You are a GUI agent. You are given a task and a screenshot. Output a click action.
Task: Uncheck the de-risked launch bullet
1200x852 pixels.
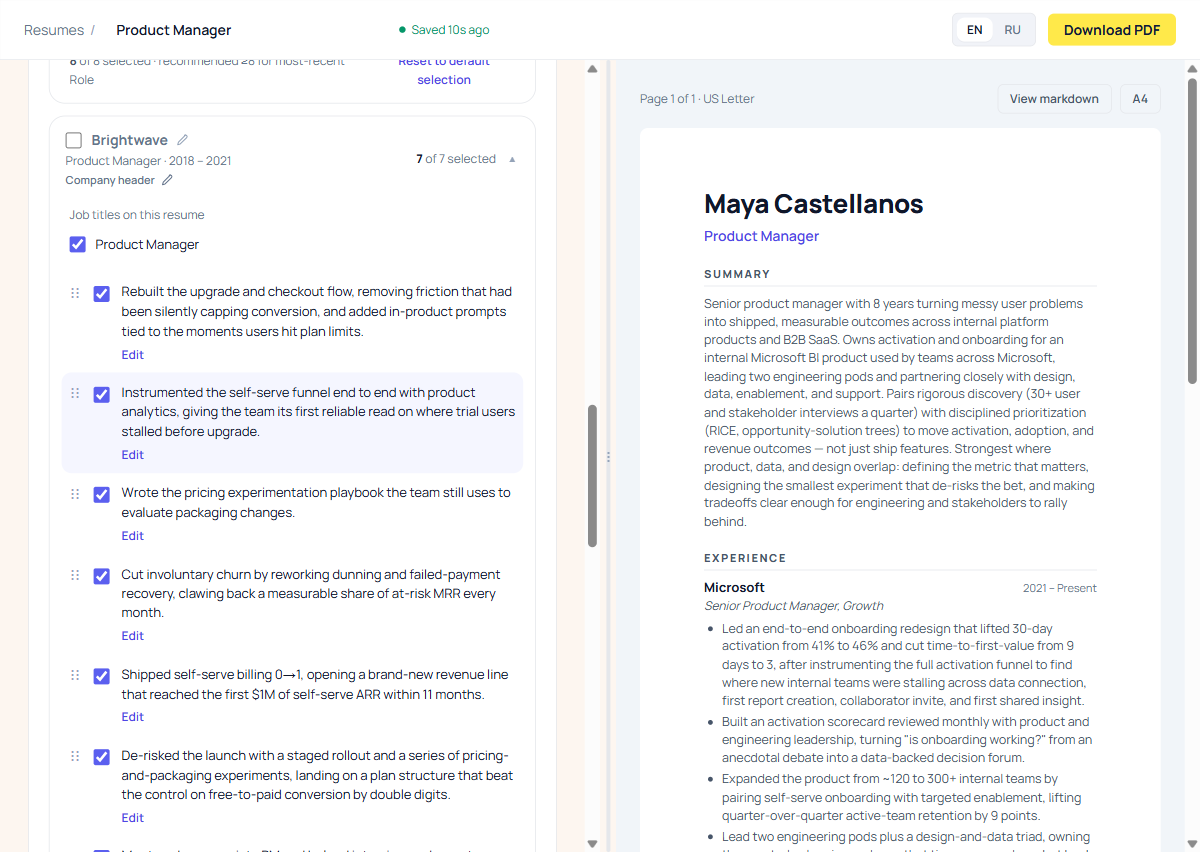[101, 757]
